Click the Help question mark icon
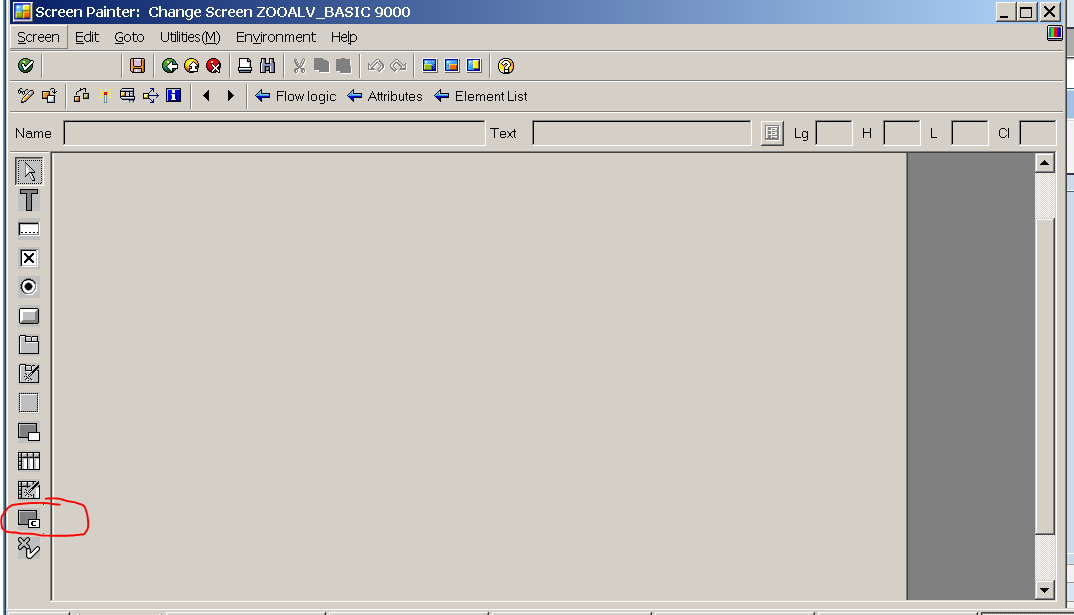Viewport: 1074px width, 615px height. pyautogui.click(x=505, y=65)
